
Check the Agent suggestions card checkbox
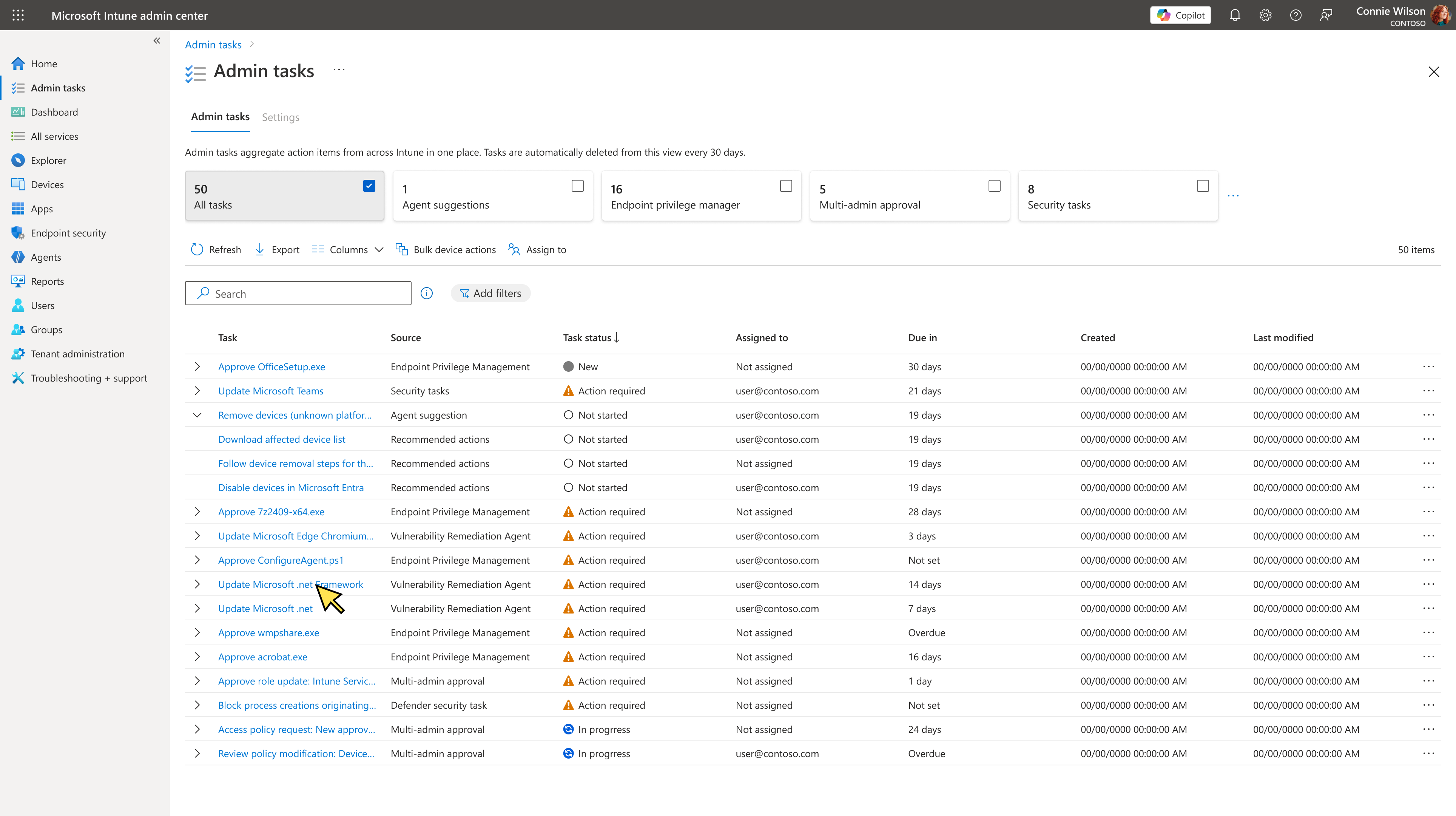click(x=577, y=186)
